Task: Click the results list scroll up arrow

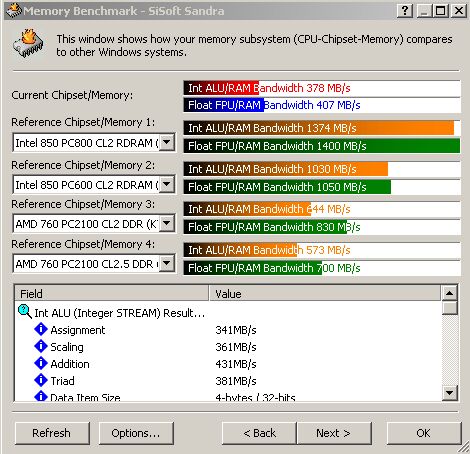Action: coord(449,293)
